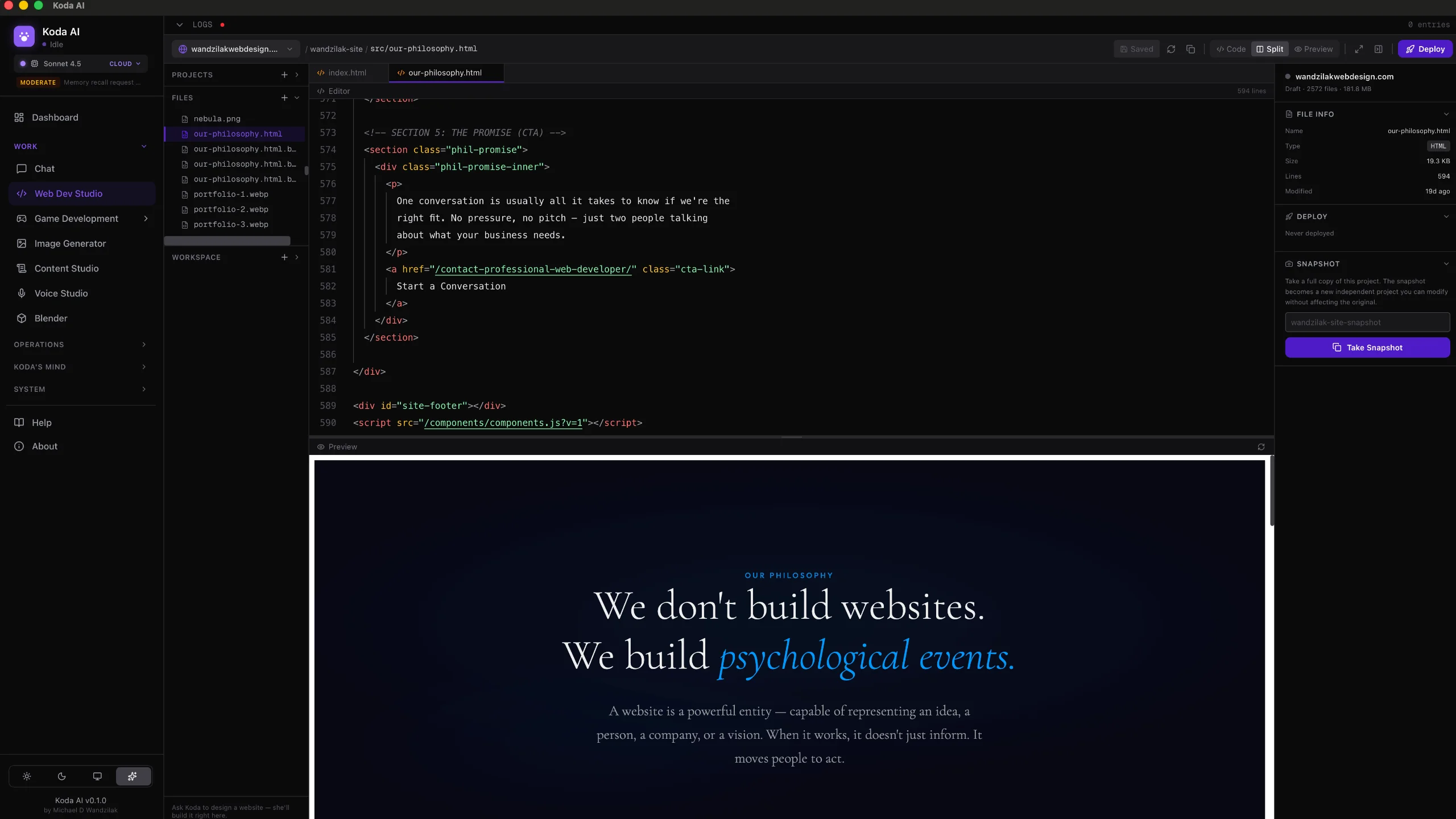This screenshot has height=819, width=1456.
Task: Open nebula.png in file list
Action: tap(217, 119)
